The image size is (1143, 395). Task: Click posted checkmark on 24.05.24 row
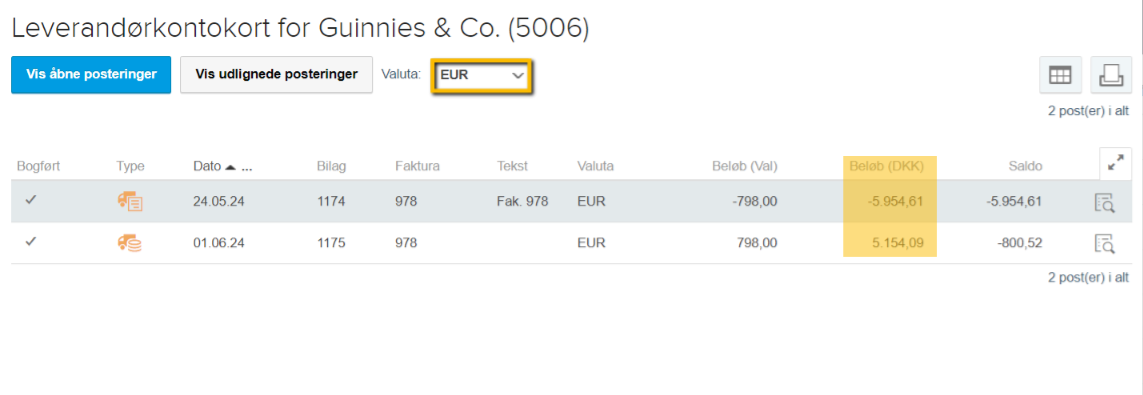coord(31,201)
